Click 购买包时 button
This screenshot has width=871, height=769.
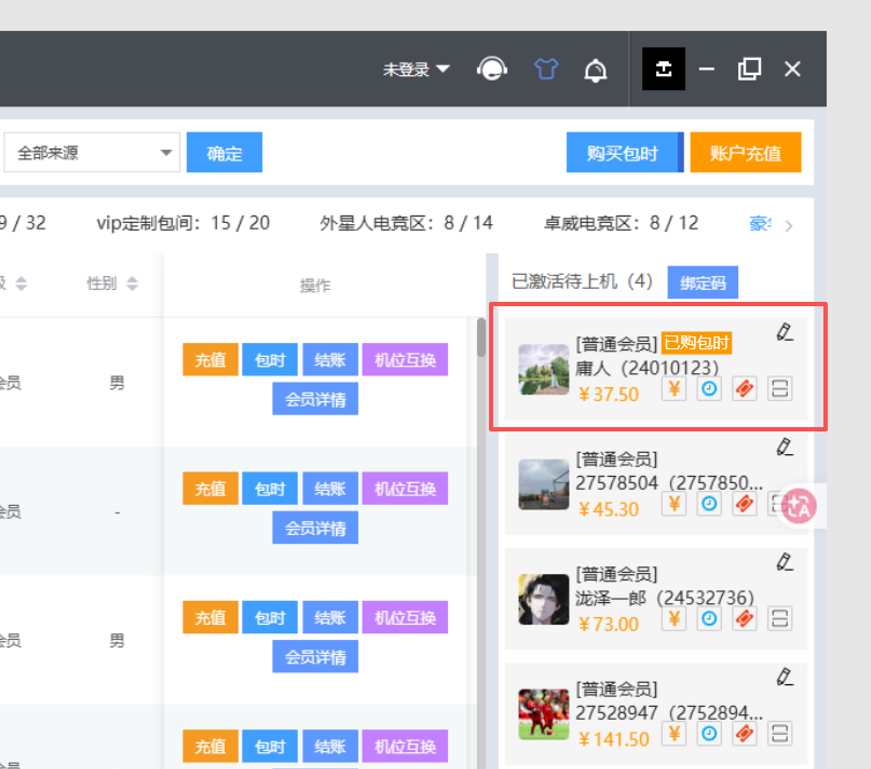625,152
